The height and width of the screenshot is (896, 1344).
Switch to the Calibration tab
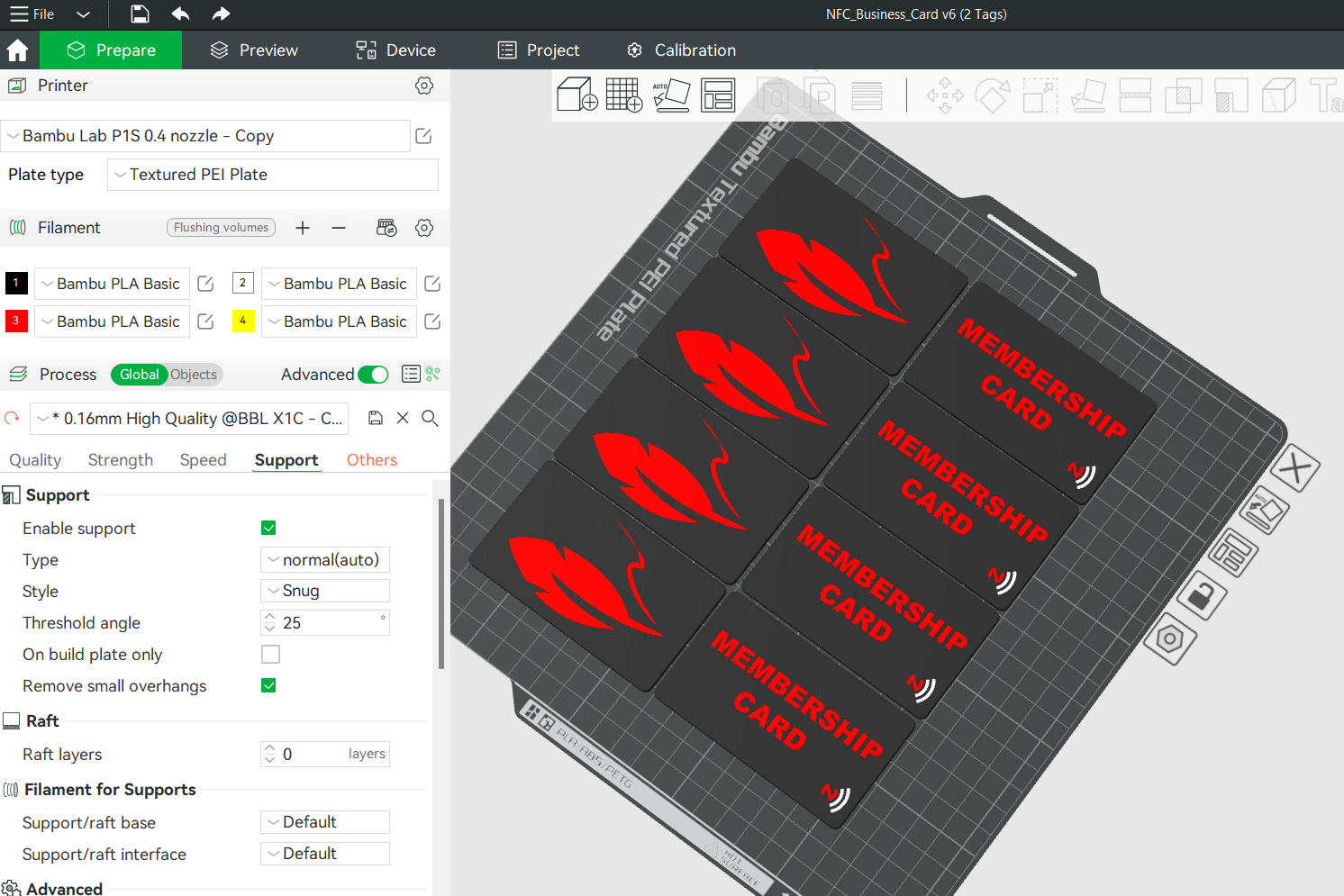click(682, 50)
